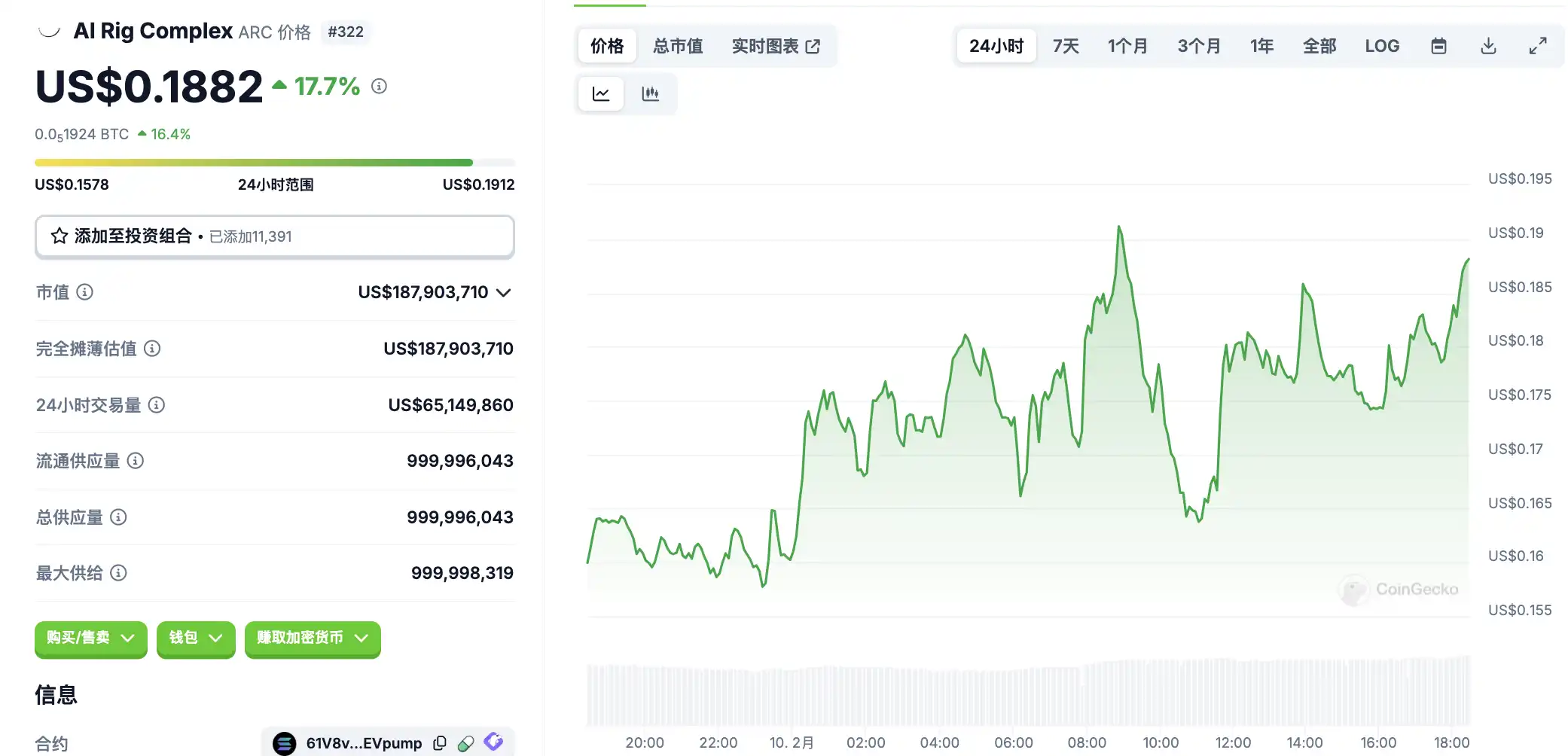Open the 钱包 dropdown
1568x756 pixels.
(x=196, y=638)
